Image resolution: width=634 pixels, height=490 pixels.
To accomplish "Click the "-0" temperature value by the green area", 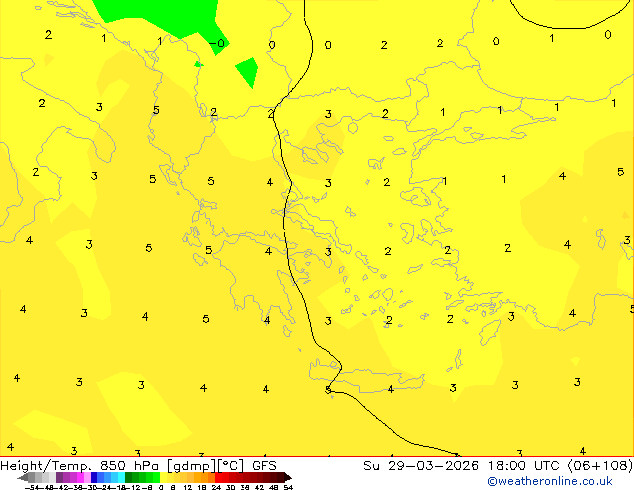I will pyautogui.click(x=217, y=43).
